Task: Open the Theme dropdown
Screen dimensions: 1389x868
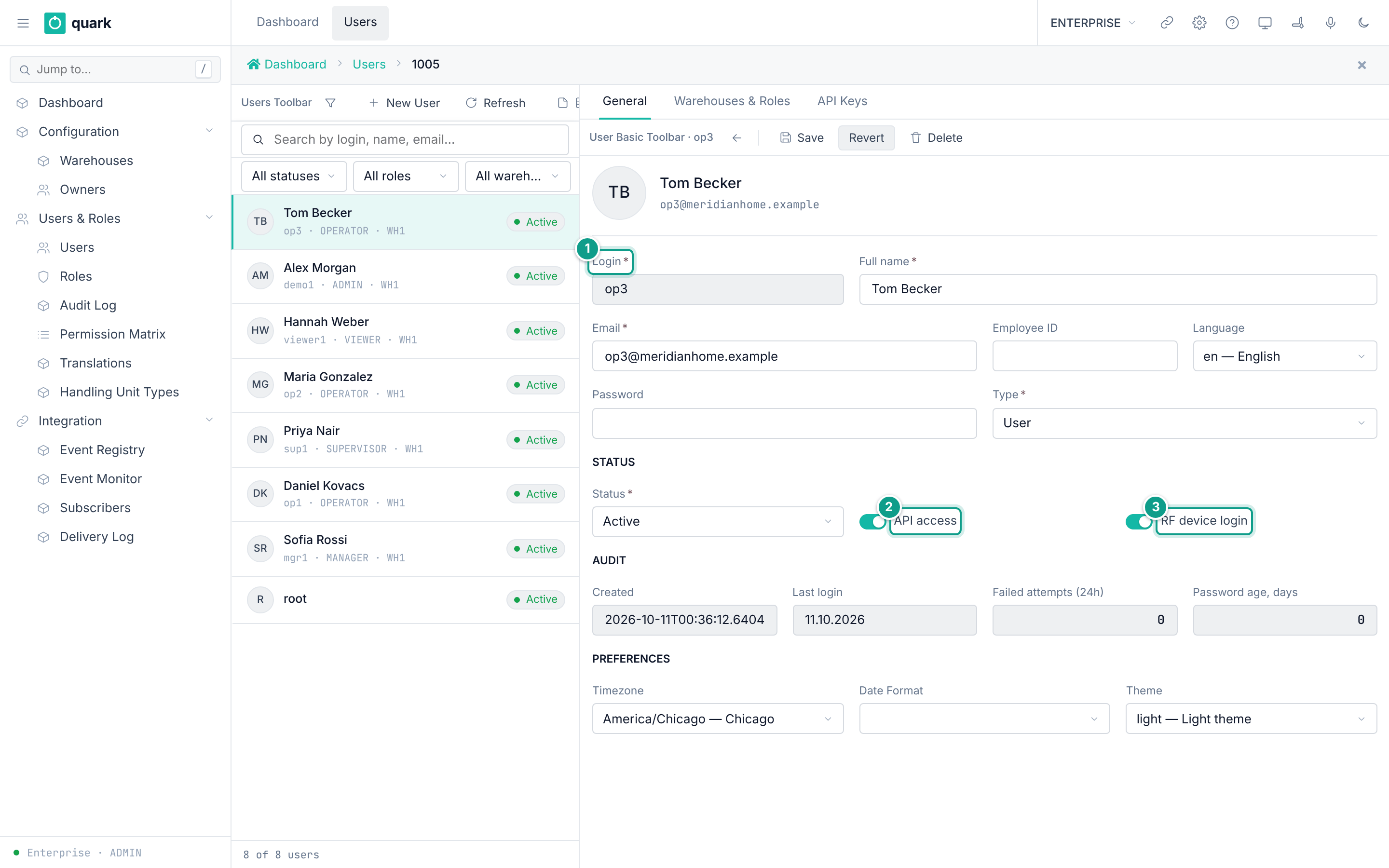Action: tap(1251, 719)
